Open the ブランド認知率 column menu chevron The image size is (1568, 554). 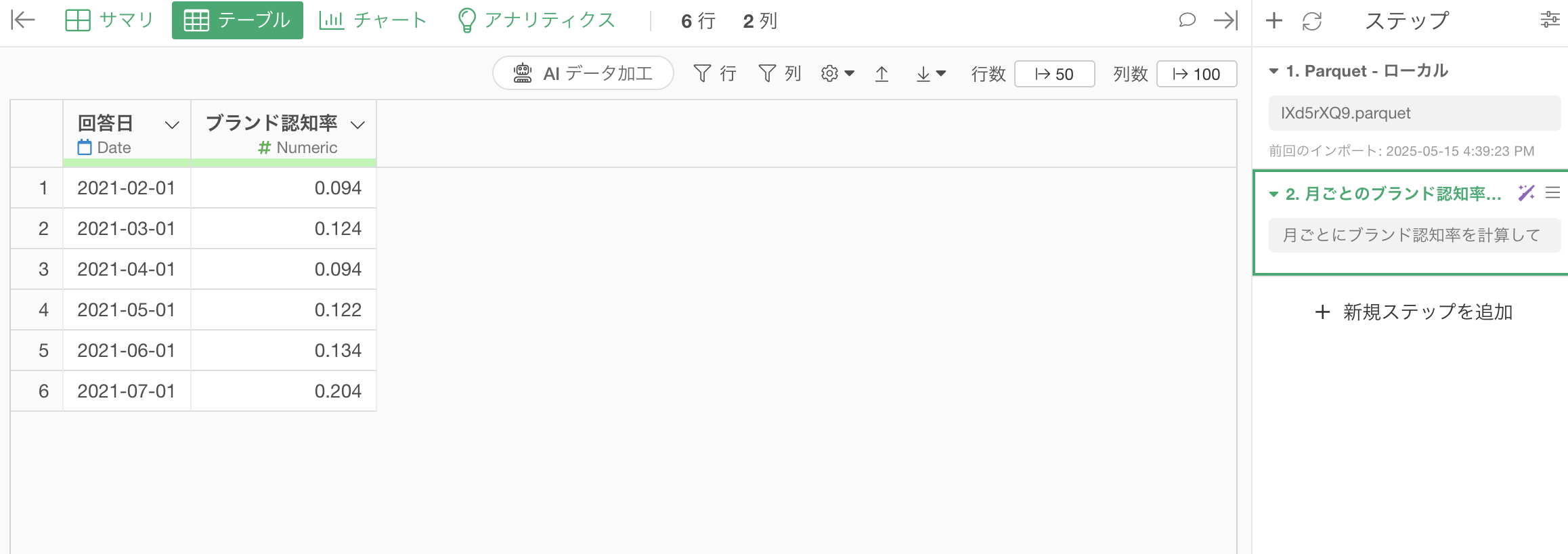pos(357,125)
